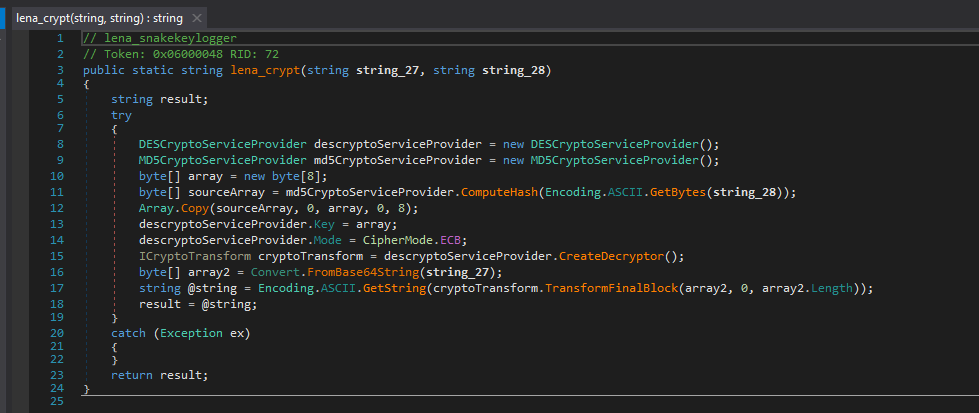The width and height of the screenshot is (979, 413).
Task: Click the Array.Copy Copy method
Action: tap(197, 207)
